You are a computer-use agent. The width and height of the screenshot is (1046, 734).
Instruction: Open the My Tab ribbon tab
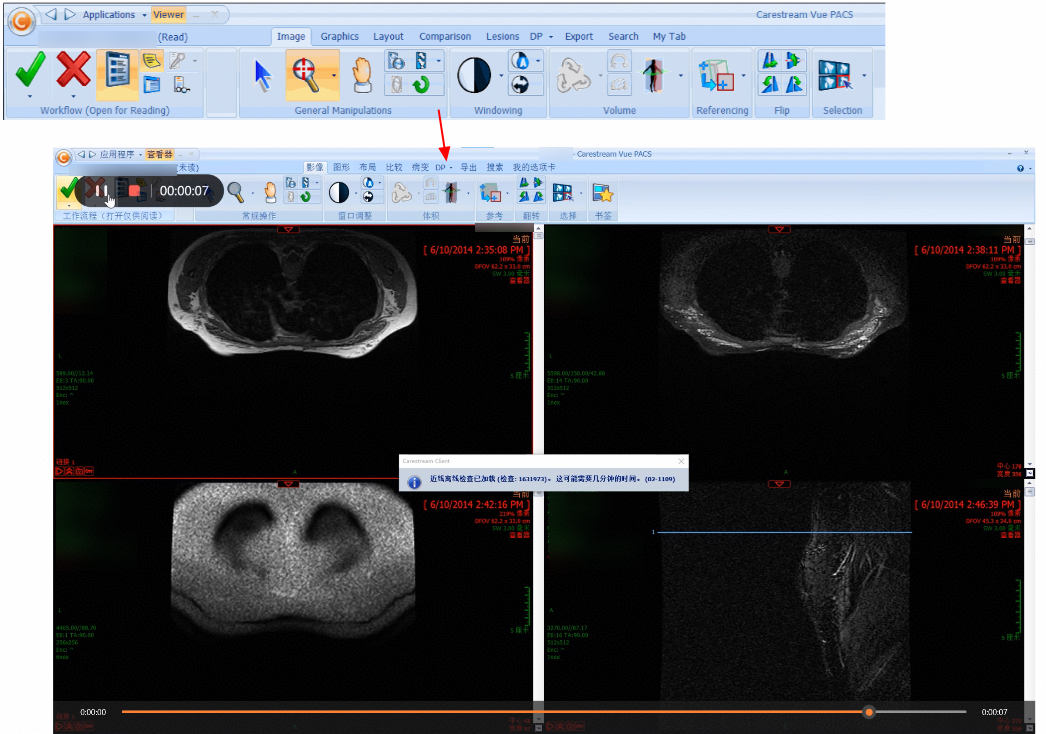point(669,37)
